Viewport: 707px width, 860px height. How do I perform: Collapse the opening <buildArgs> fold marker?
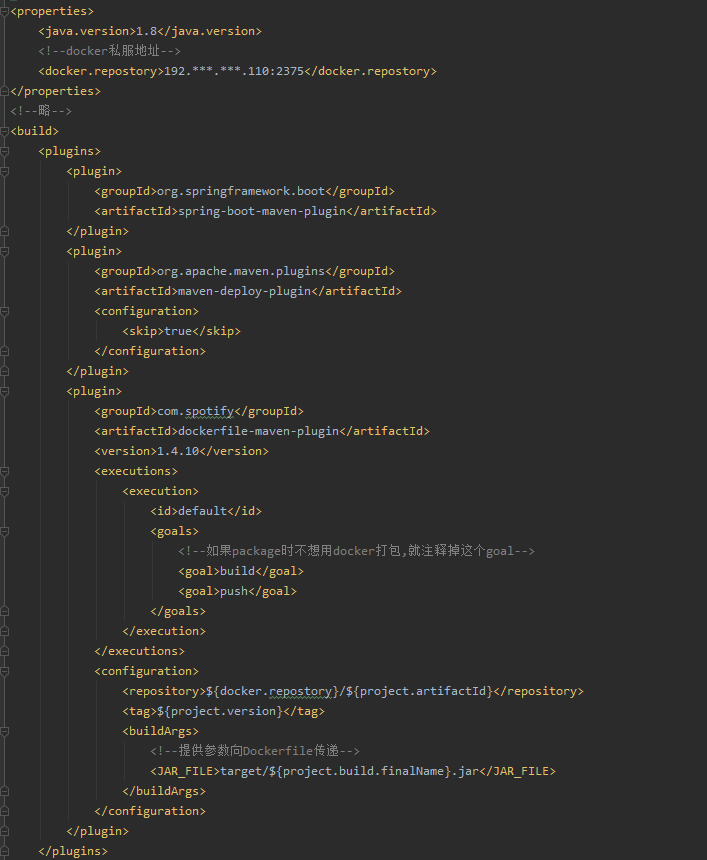click(x=4, y=731)
